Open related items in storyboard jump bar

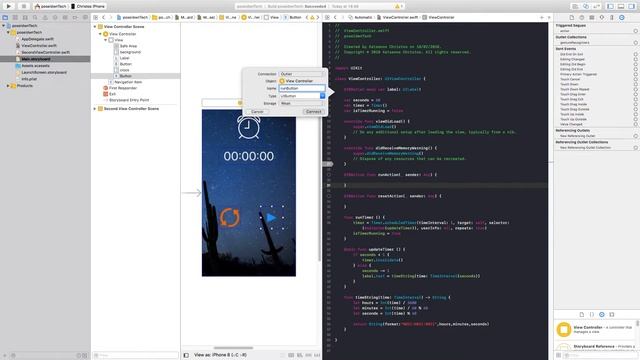pyautogui.click(x=96, y=18)
